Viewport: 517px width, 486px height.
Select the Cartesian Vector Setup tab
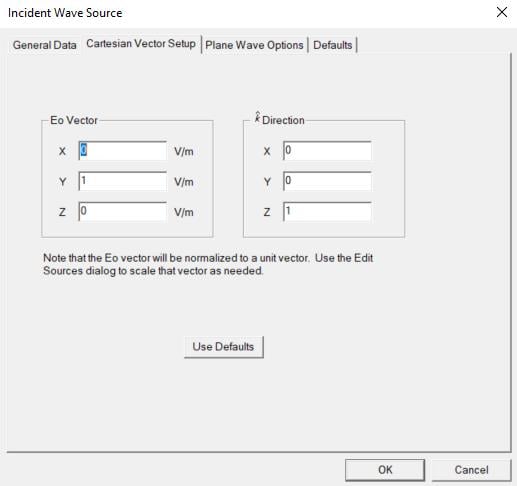point(141,44)
